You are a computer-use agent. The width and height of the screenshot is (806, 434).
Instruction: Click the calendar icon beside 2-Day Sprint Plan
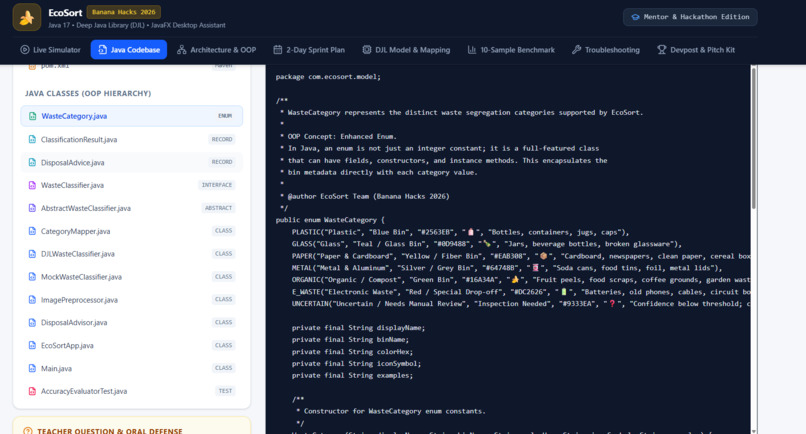click(x=278, y=50)
